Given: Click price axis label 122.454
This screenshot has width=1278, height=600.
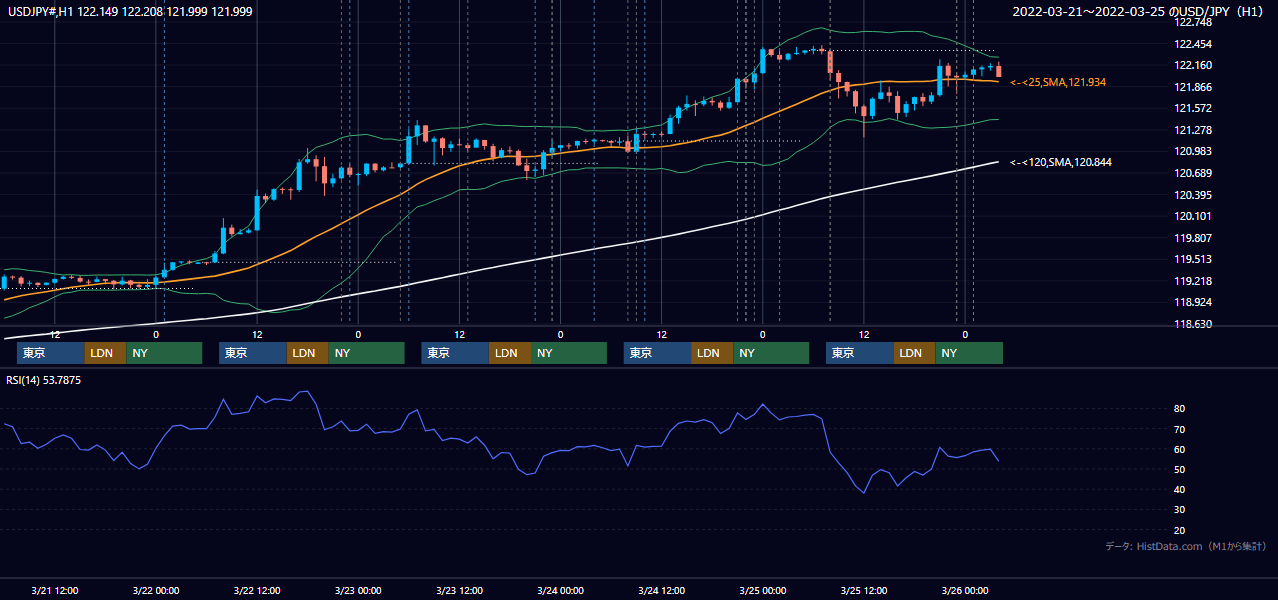Looking at the screenshot, I should (1193, 44).
